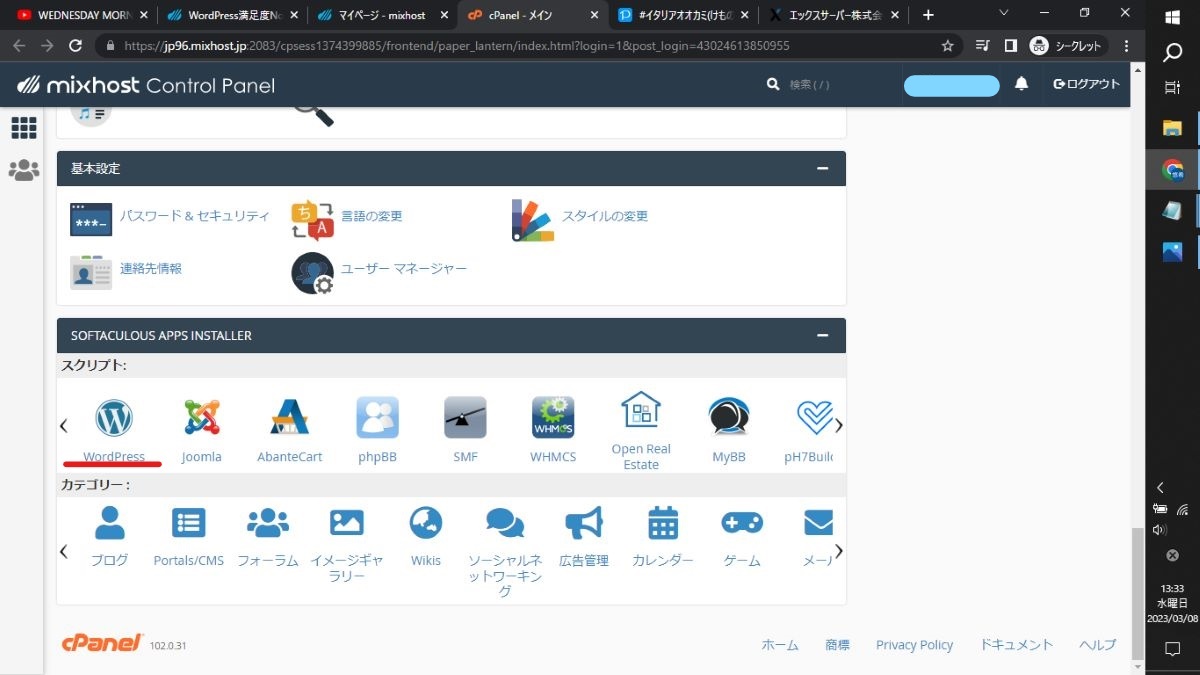Open the pH7Builder heart icon
Viewport: 1200px width, 675px height.
814,418
